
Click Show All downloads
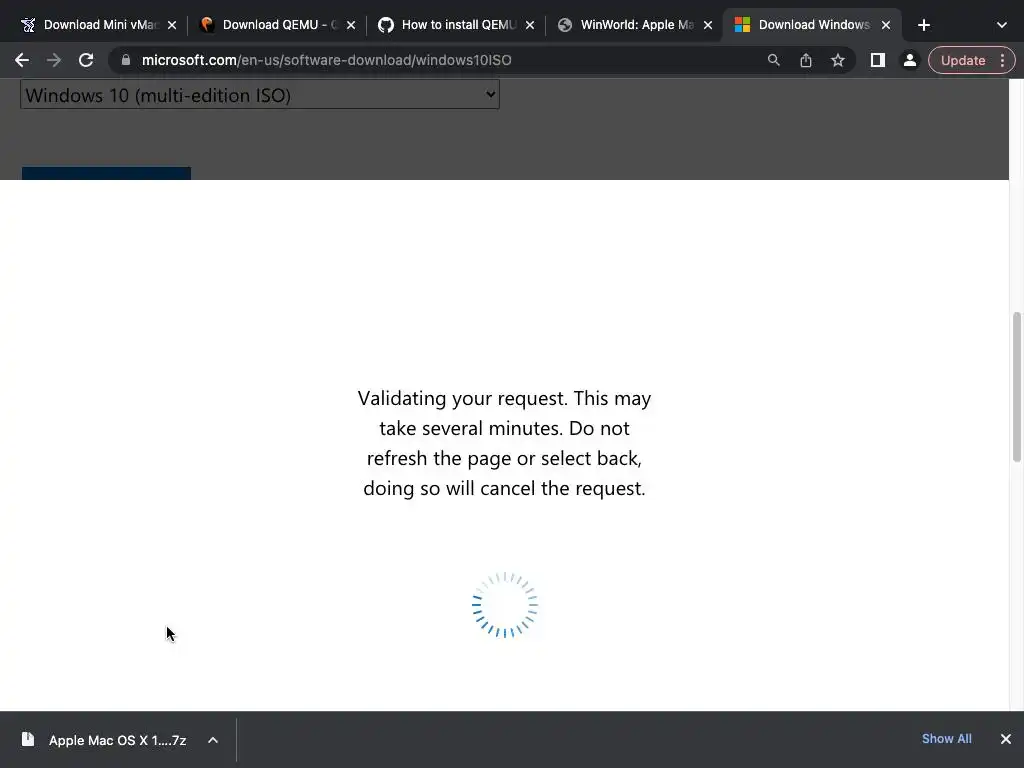946,739
